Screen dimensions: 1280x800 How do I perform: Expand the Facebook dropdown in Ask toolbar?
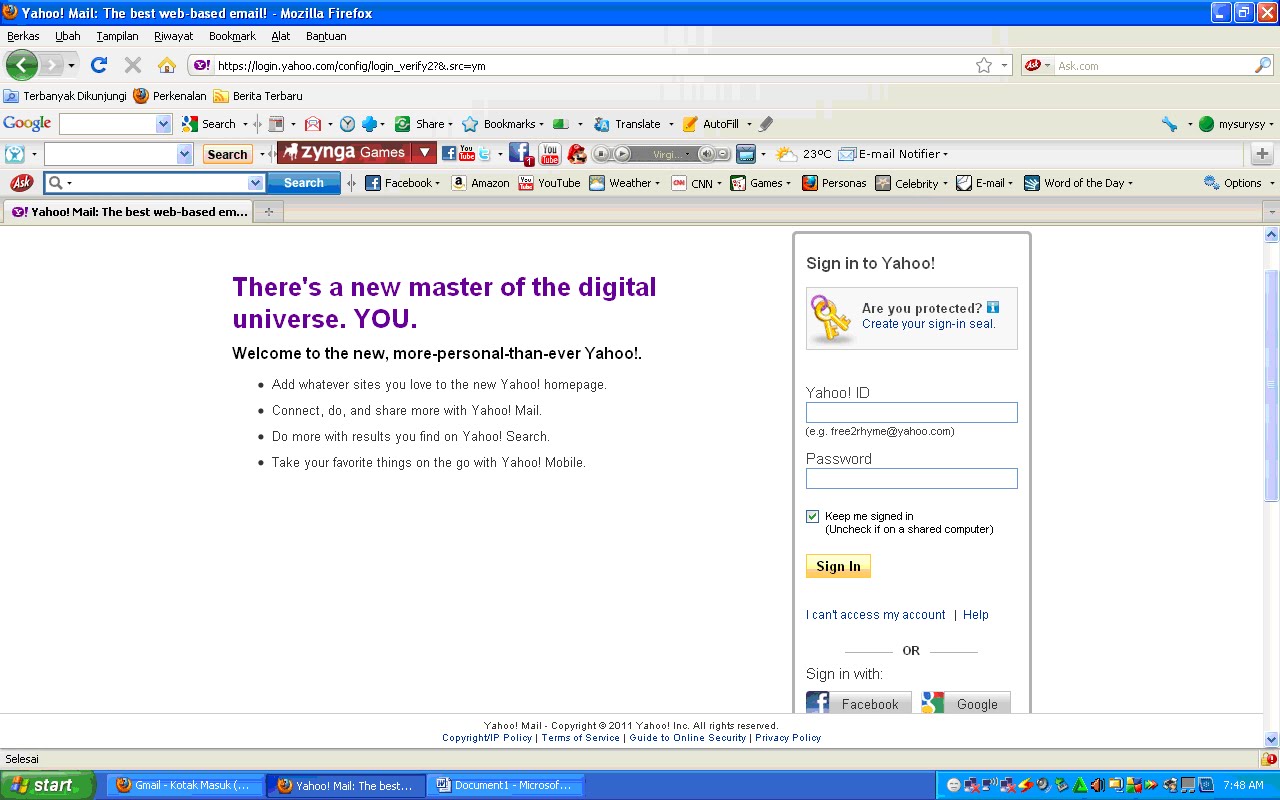437,183
